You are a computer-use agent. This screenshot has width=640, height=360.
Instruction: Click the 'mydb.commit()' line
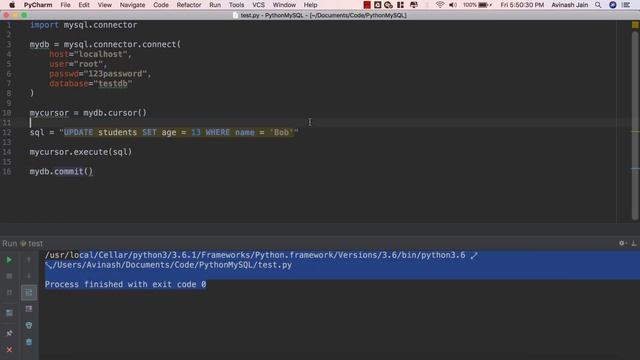(x=61, y=171)
